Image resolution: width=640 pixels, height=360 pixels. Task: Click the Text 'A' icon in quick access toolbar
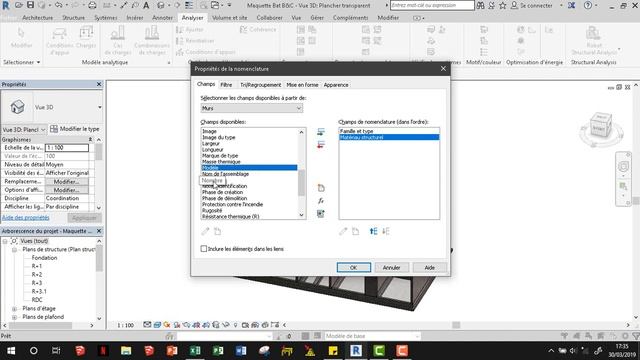(146, 5)
